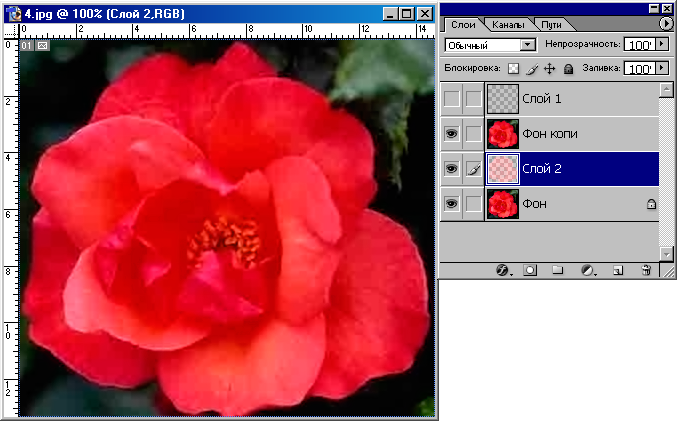
Task: Create new layer set folder icon
Action: tap(557, 270)
